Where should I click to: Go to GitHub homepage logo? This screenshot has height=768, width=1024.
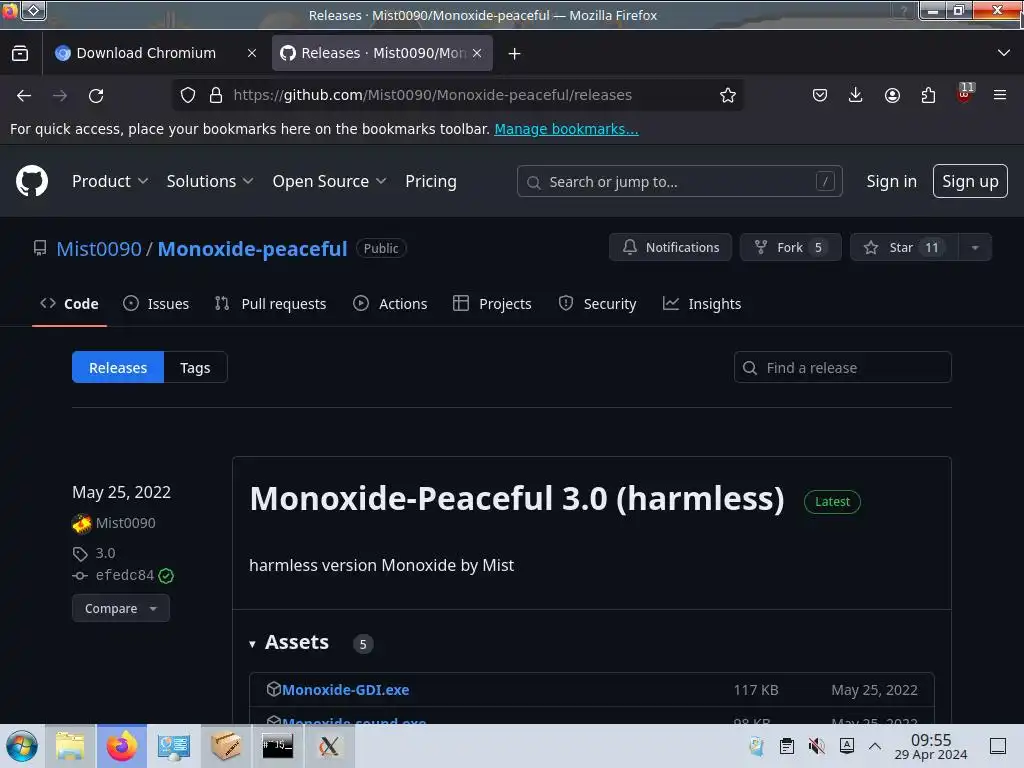[32, 181]
